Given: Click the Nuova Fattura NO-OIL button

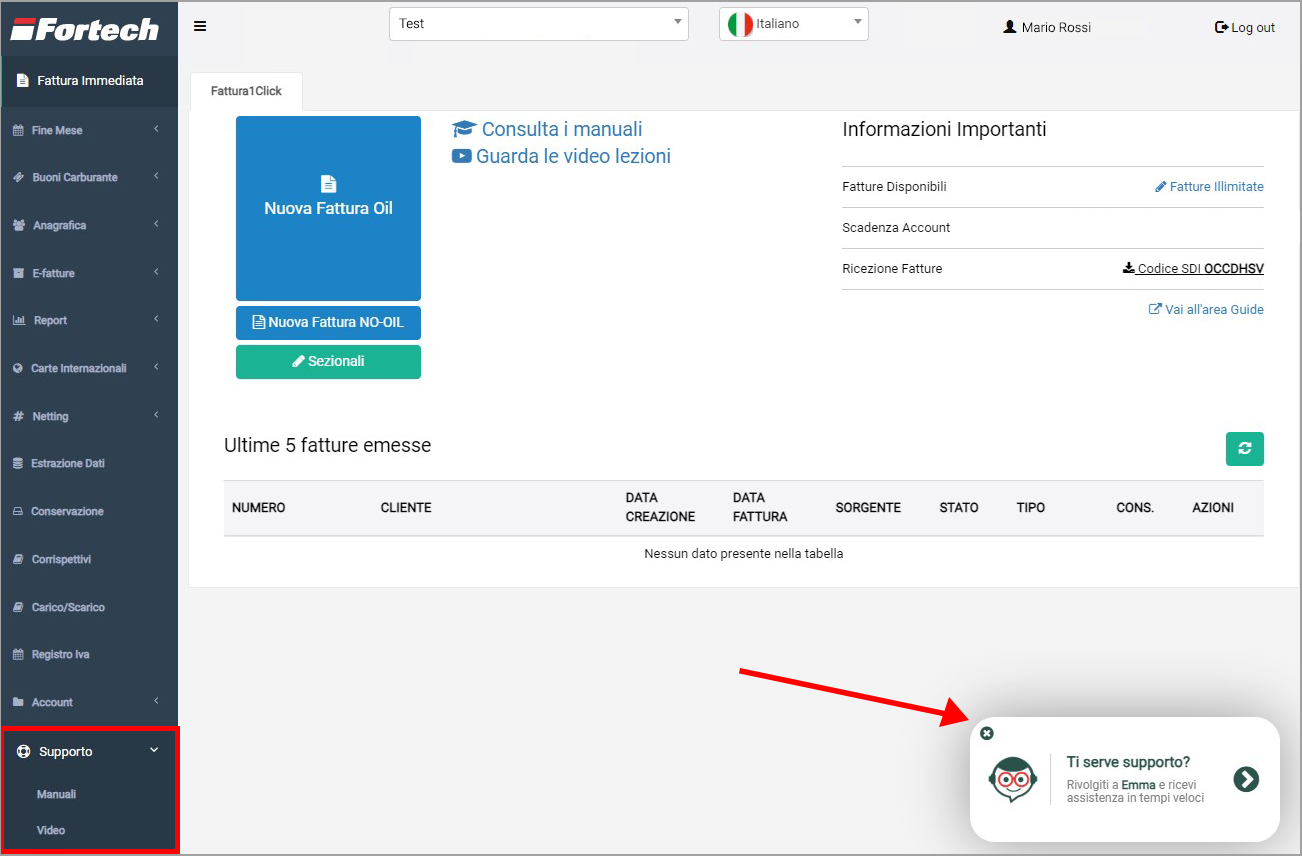Looking at the screenshot, I should pyautogui.click(x=328, y=323).
